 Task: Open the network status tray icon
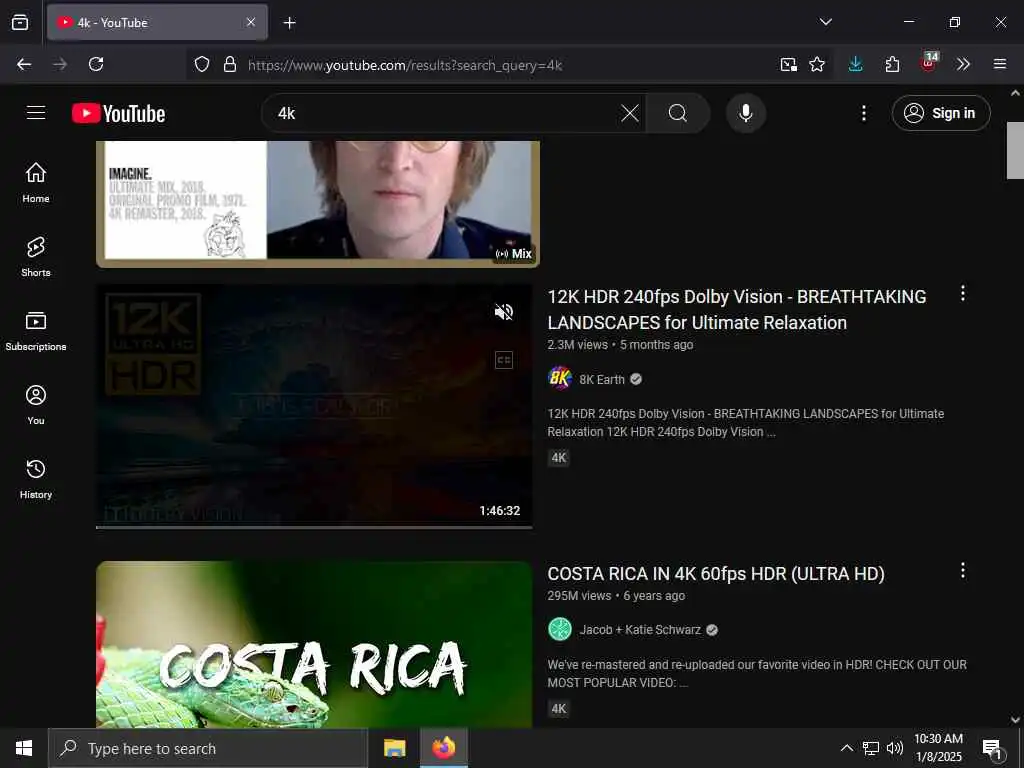[871, 748]
